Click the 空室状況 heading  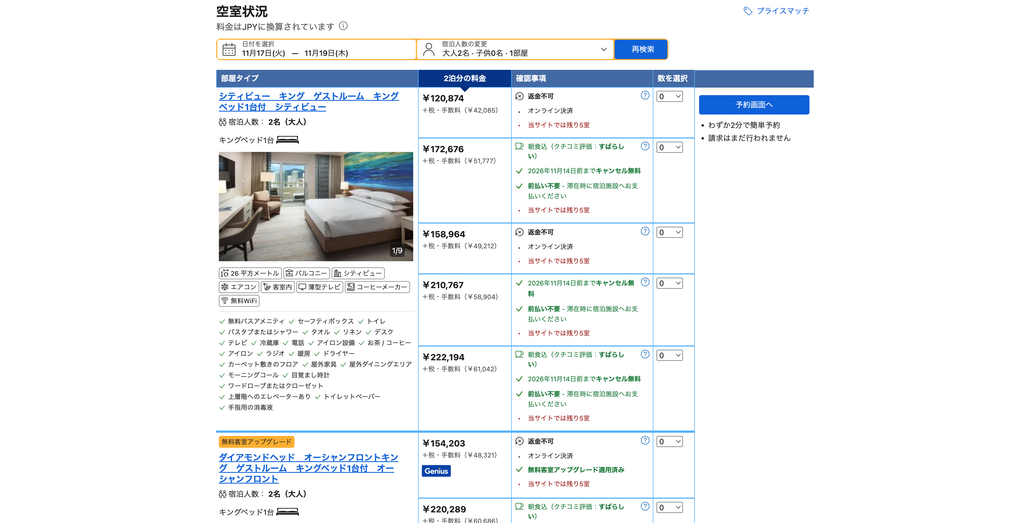[x=242, y=11]
